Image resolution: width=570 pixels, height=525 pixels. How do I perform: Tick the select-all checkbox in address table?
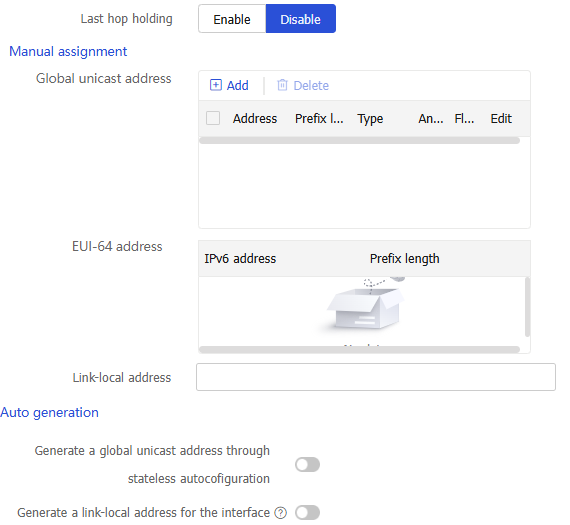tap(213, 118)
